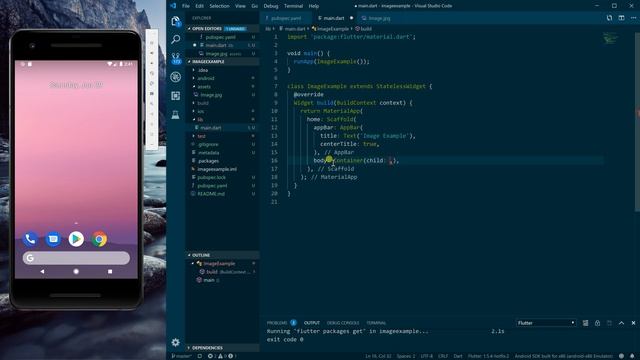Switch to the Terminal panel tab

376,323
